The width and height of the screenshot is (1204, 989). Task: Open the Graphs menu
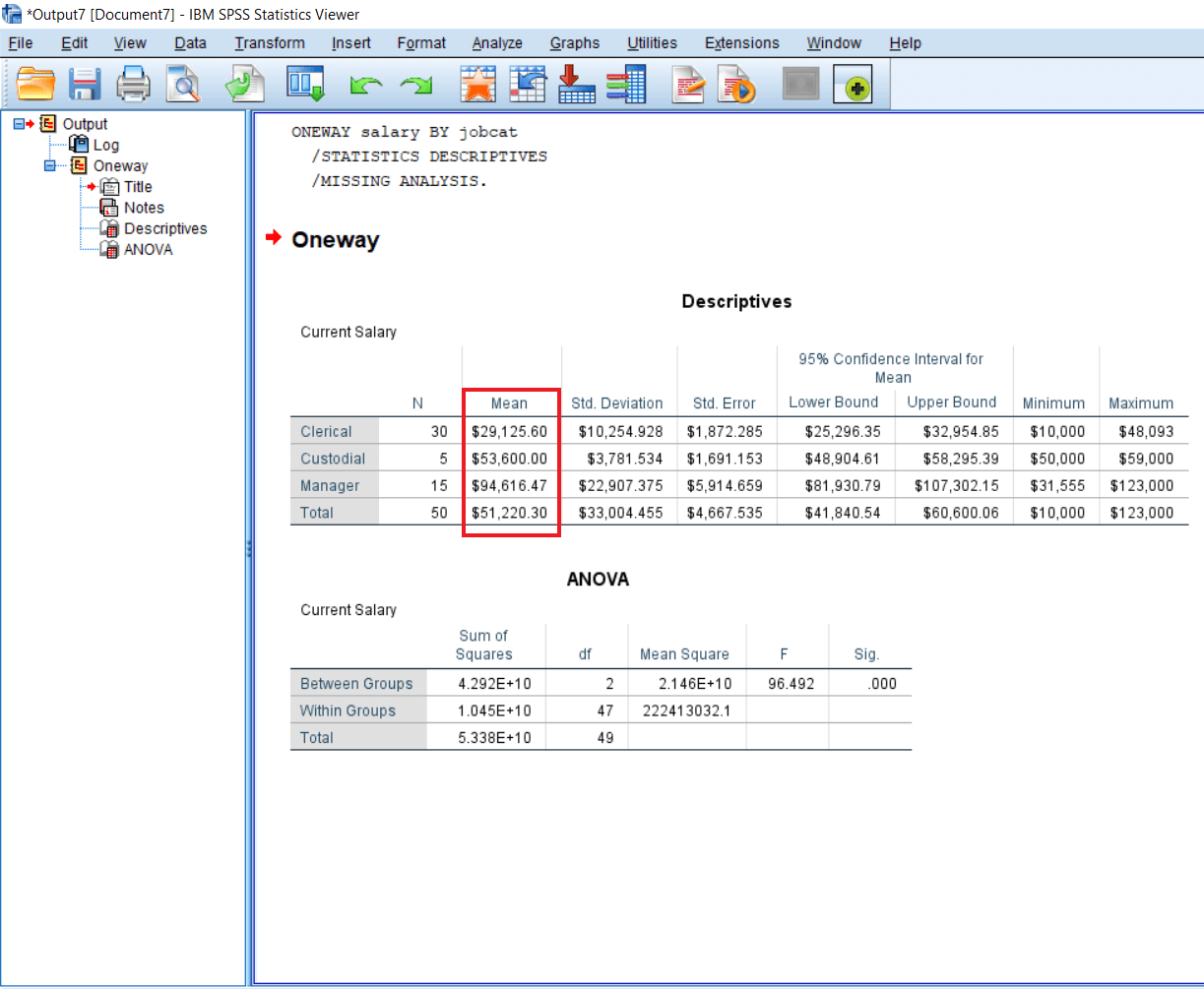(x=575, y=43)
